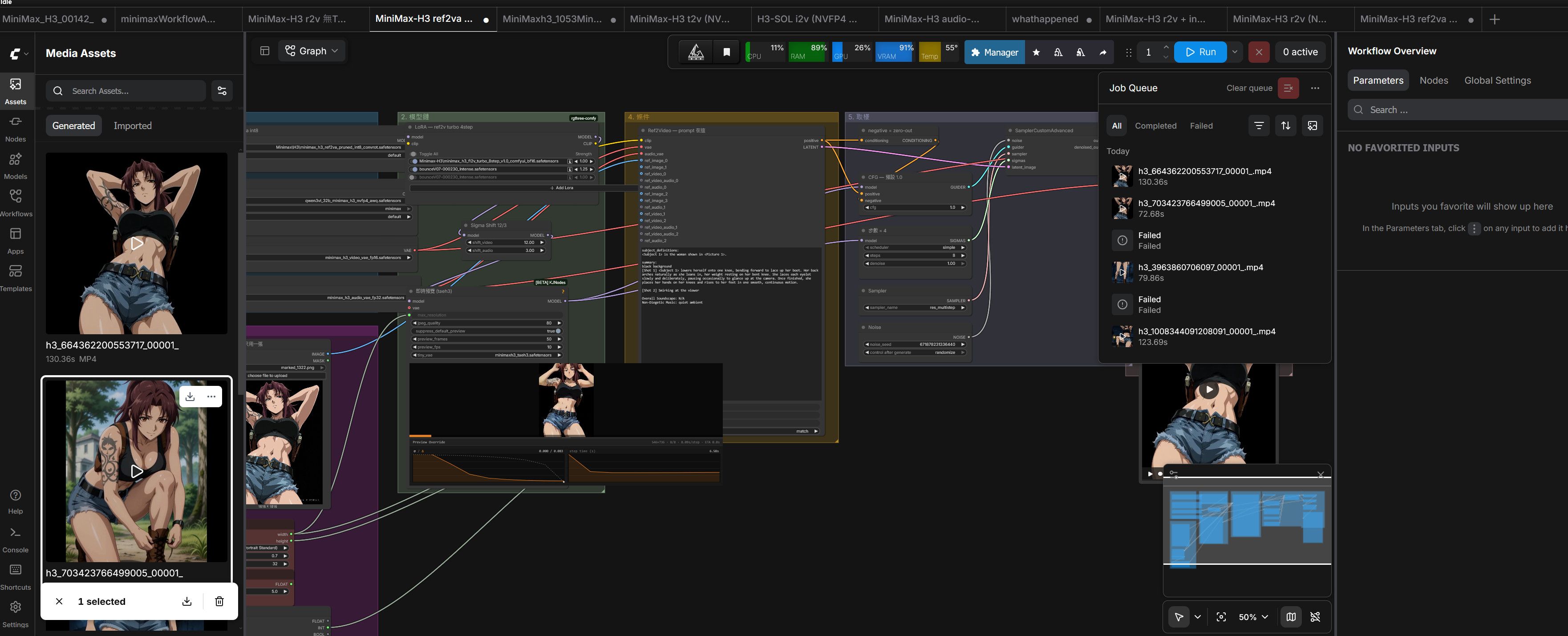Switch to the Imported assets tab
1568x636 pixels.
133,126
